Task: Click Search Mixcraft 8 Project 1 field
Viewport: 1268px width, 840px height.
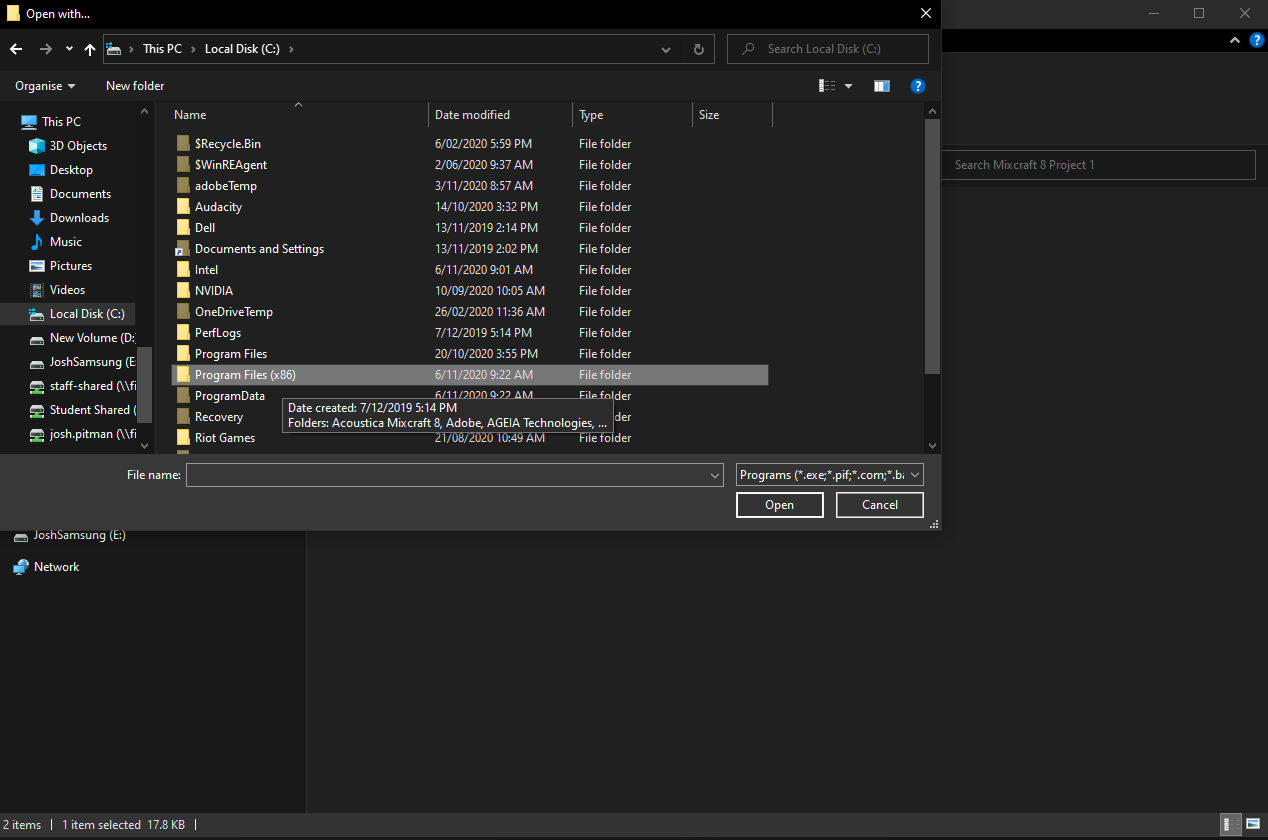Action: [x=1098, y=165]
